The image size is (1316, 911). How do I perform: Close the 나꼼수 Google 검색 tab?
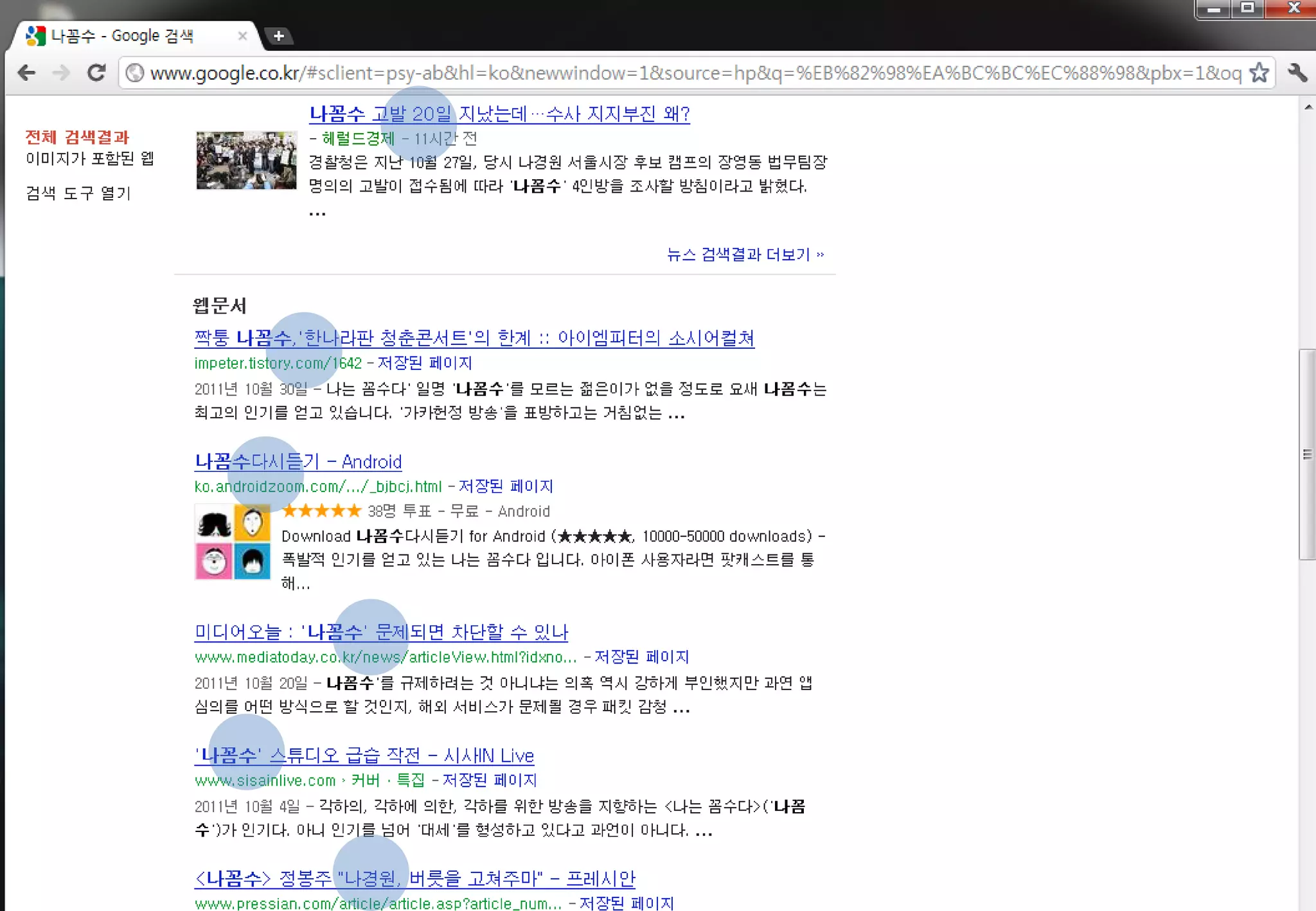click(x=242, y=36)
